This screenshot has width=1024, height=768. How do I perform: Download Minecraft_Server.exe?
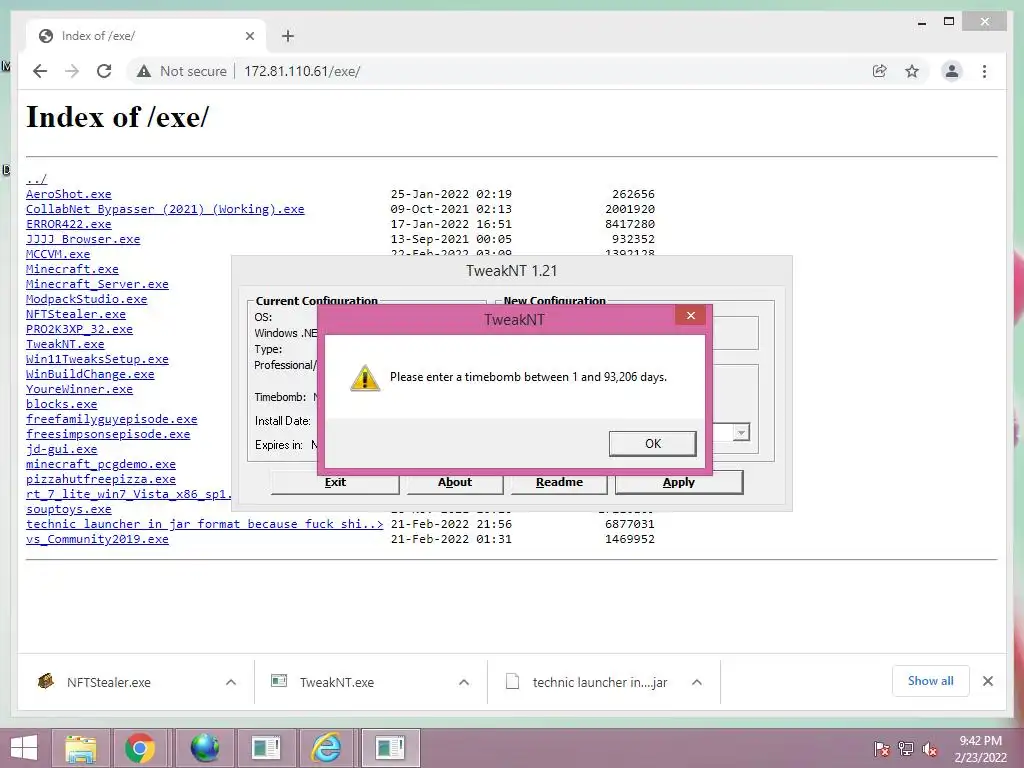coord(97,284)
